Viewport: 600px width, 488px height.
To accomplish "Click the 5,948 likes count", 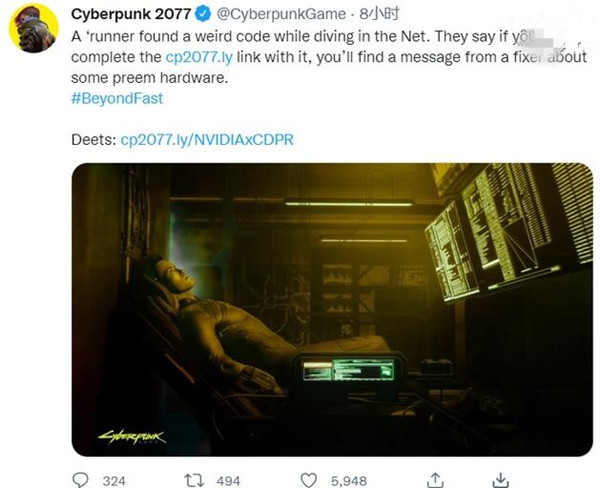I will 349,481.
